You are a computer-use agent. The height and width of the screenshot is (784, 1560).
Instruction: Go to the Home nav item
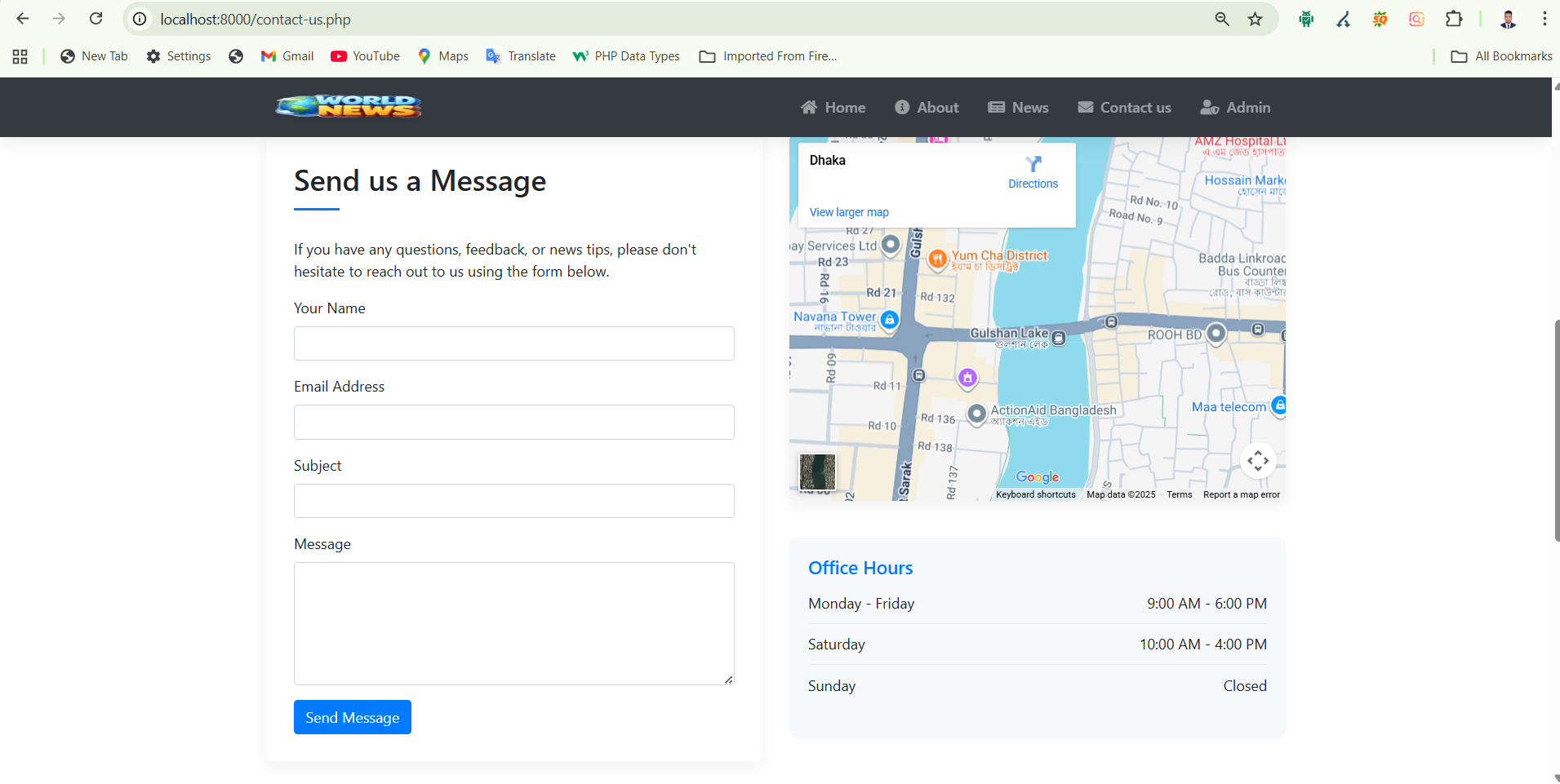point(833,108)
